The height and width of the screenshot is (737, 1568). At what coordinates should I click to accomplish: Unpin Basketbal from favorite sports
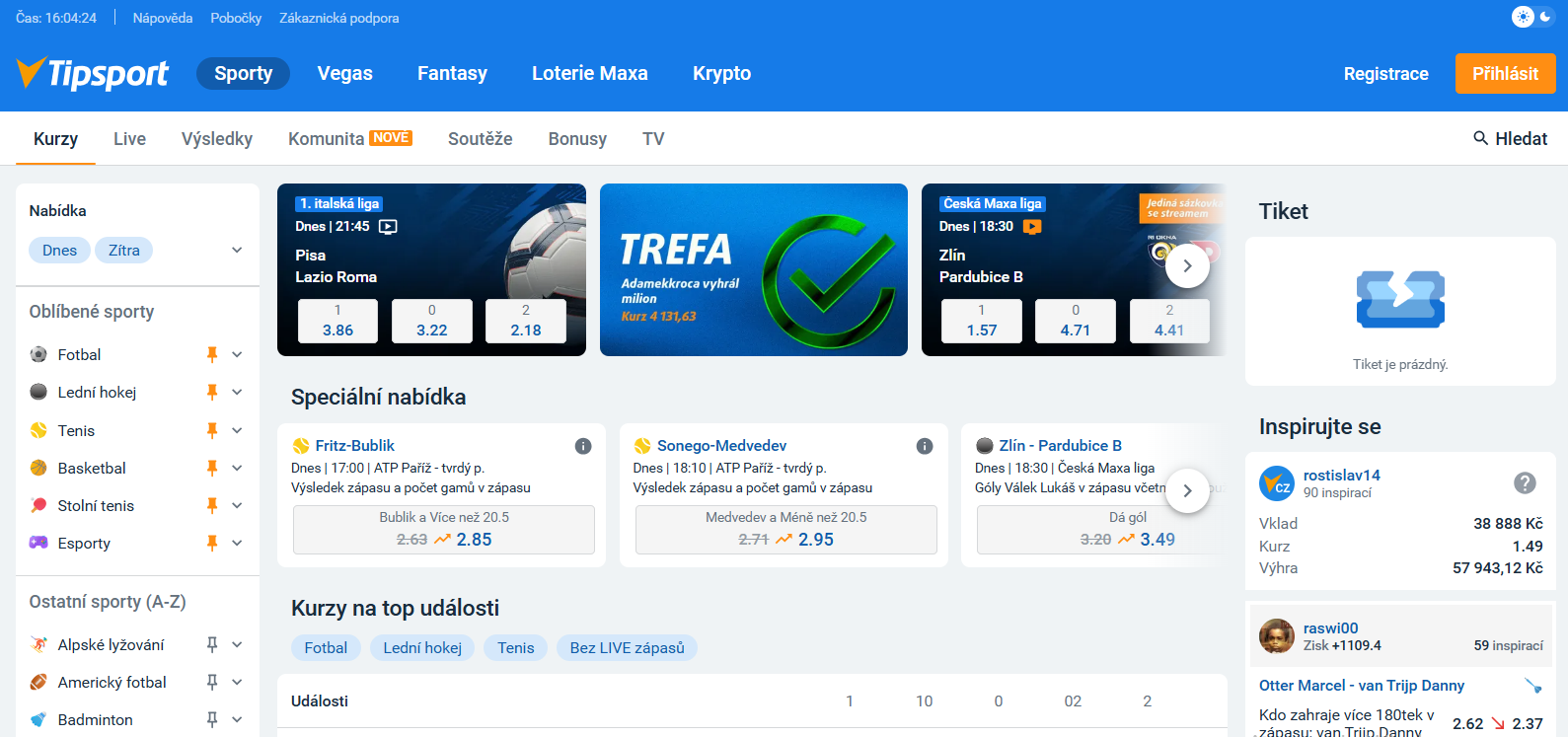tap(211, 468)
